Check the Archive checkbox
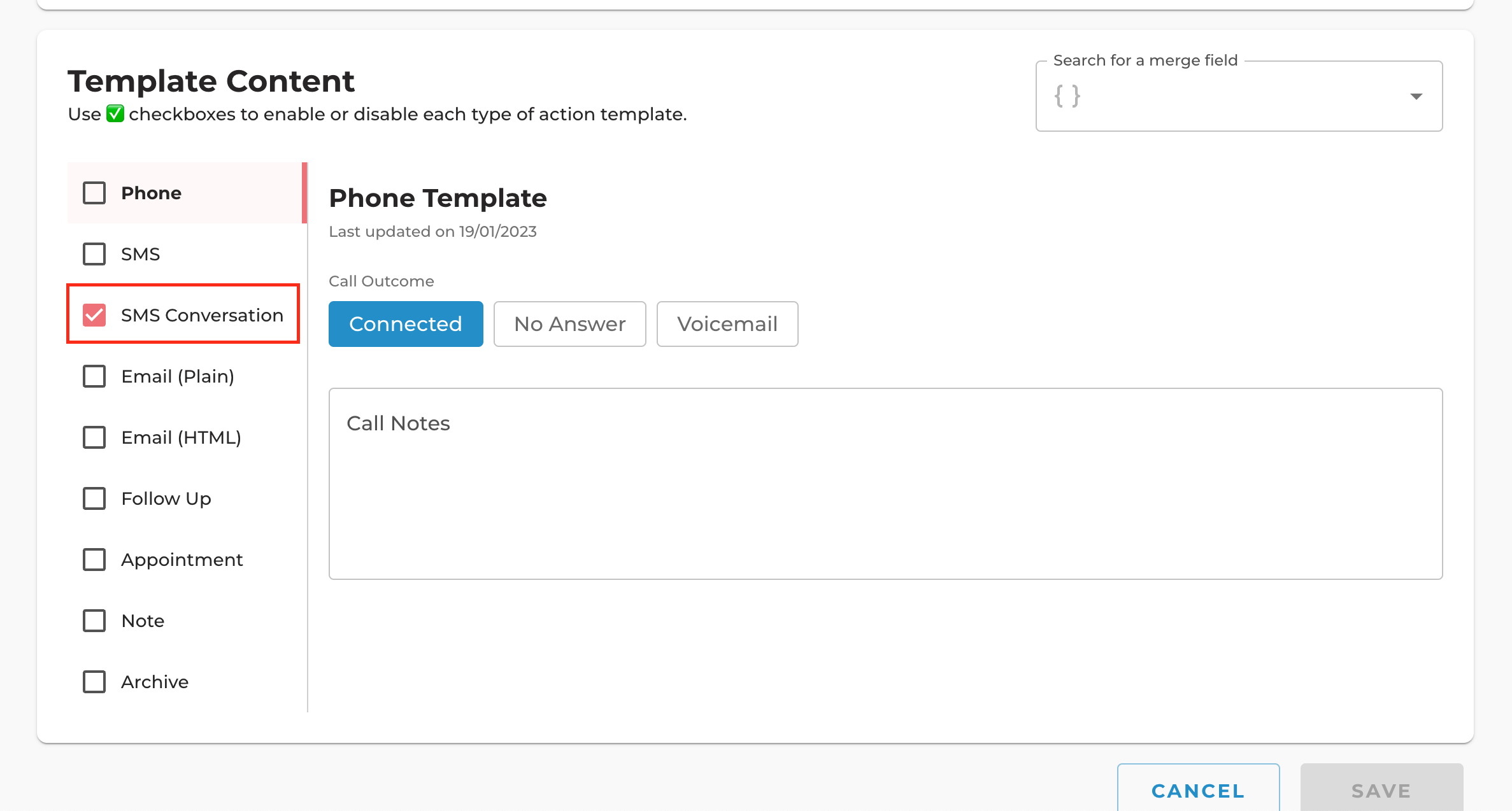 94,682
